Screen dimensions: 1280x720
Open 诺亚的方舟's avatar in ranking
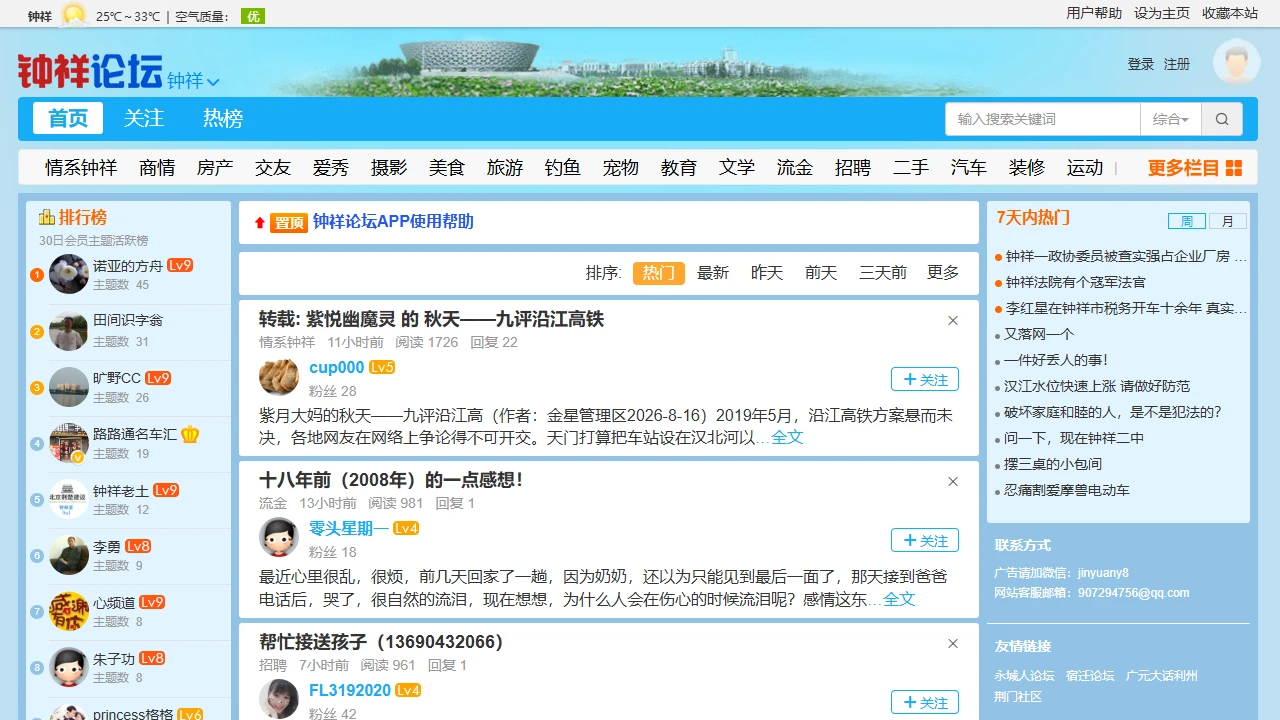[x=69, y=274]
